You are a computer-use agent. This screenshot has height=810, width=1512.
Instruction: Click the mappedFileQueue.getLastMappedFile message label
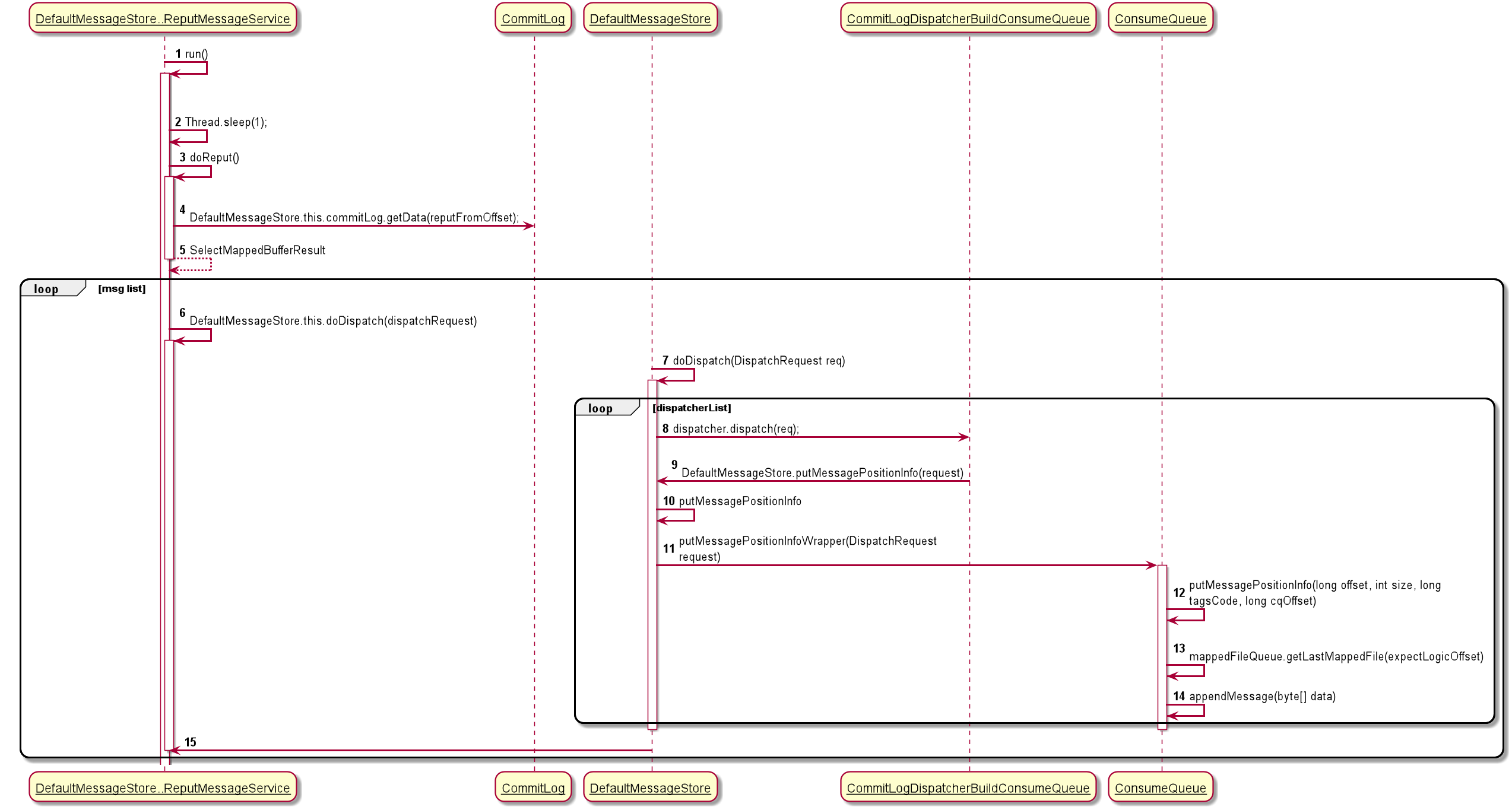point(1336,657)
